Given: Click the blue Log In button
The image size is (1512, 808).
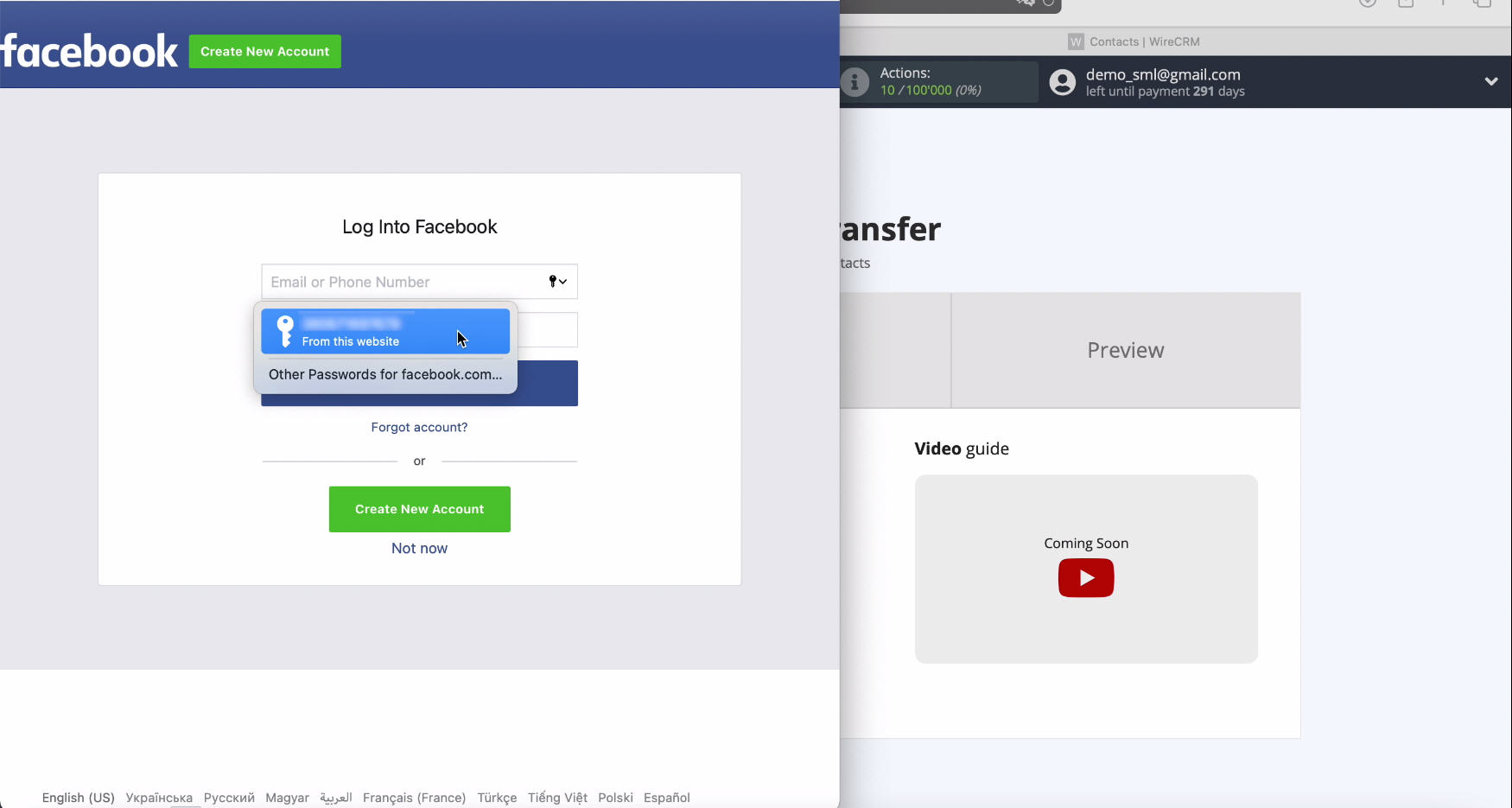Looking at the screenshot, I should tap(548, 383).
